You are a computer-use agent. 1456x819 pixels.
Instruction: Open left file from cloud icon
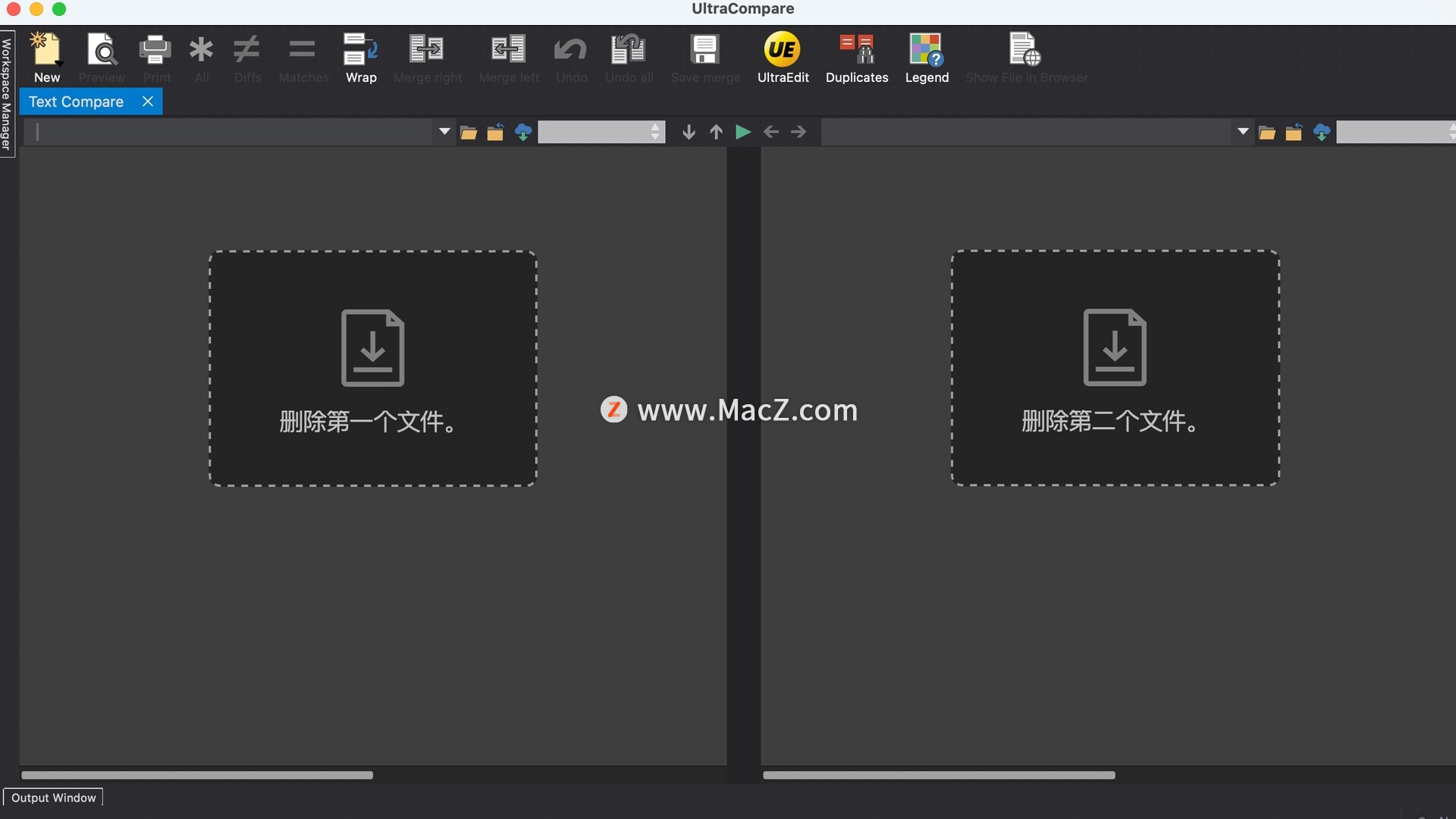point(523,132)
